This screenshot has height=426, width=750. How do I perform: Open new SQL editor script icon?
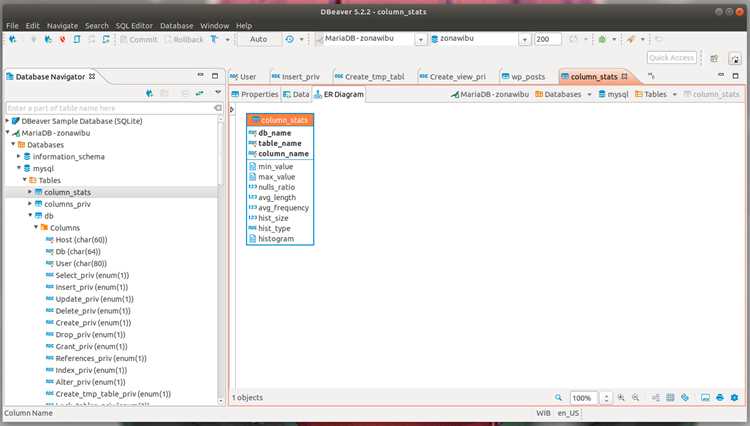coord(77,39)
